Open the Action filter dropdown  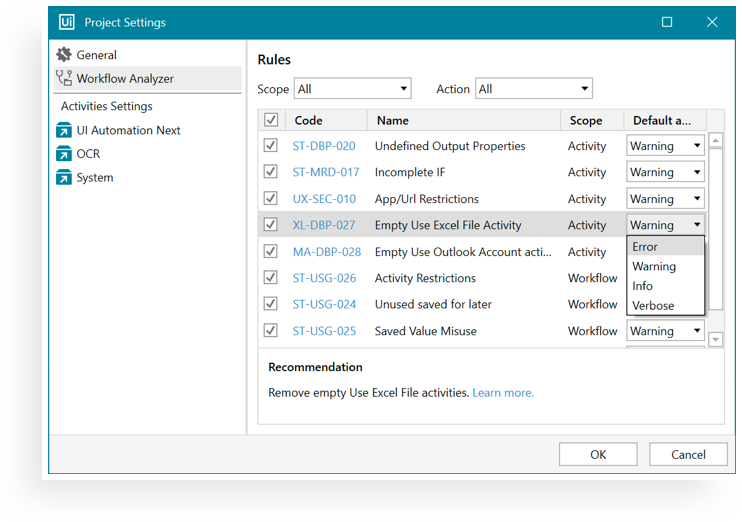coord(534,88)
